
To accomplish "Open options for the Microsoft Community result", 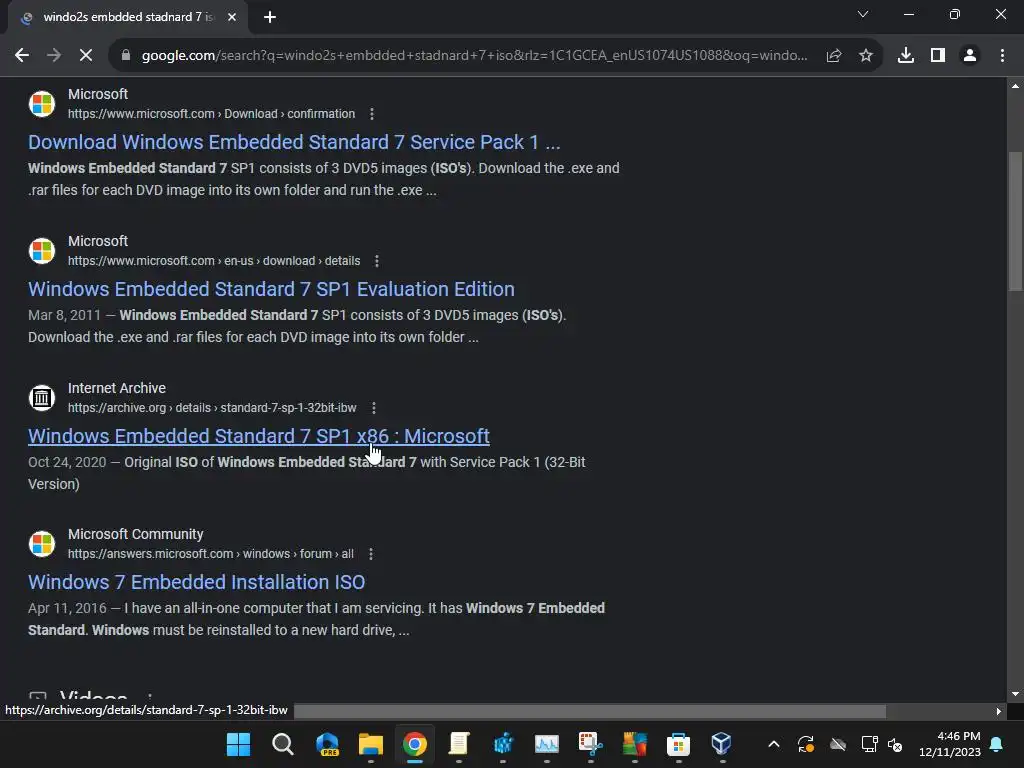I will click(x=371, y=554).
